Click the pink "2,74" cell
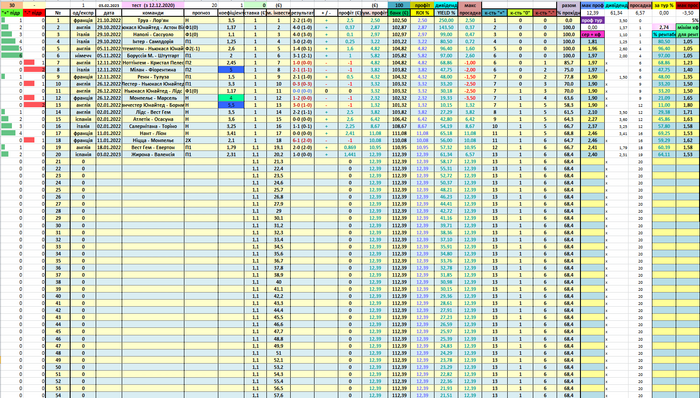Viewport: 700px width, 398px height. tap(664, 27)
